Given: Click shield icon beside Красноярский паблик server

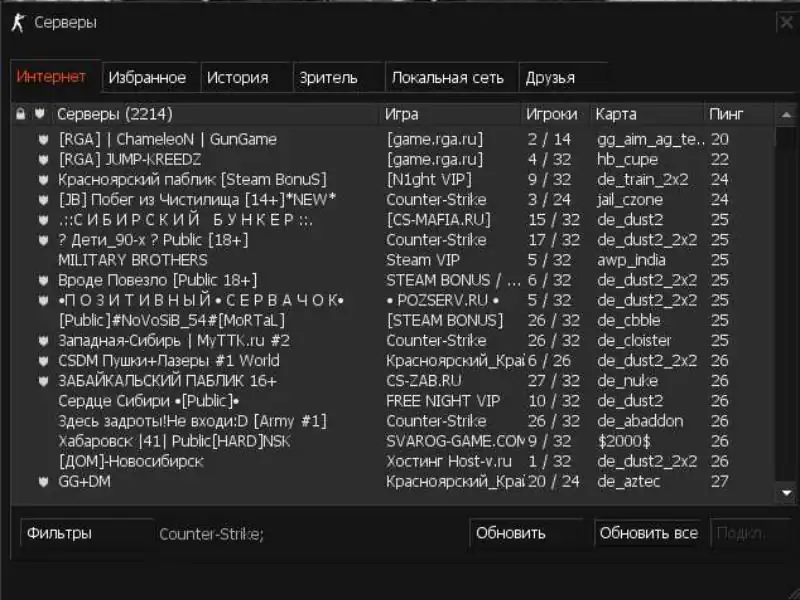Looking at the screenshot, I should [x=43, y=180].
